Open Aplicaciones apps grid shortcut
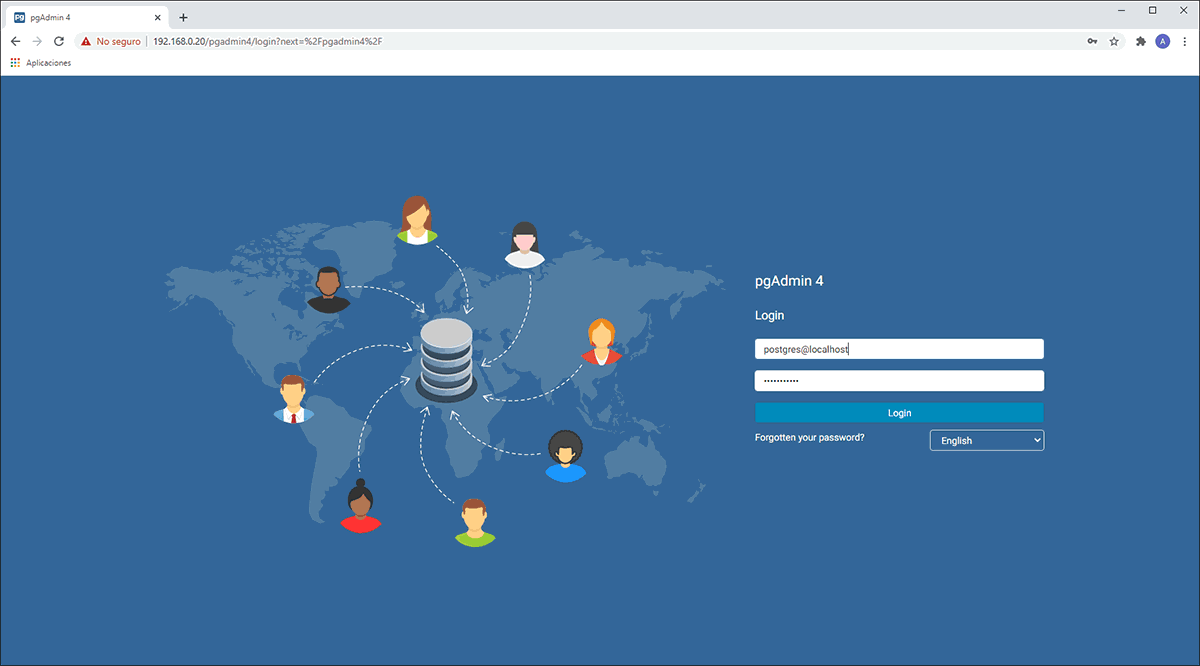The height and width of the screenshot is (666, 1200). click(x=41, y=63)
